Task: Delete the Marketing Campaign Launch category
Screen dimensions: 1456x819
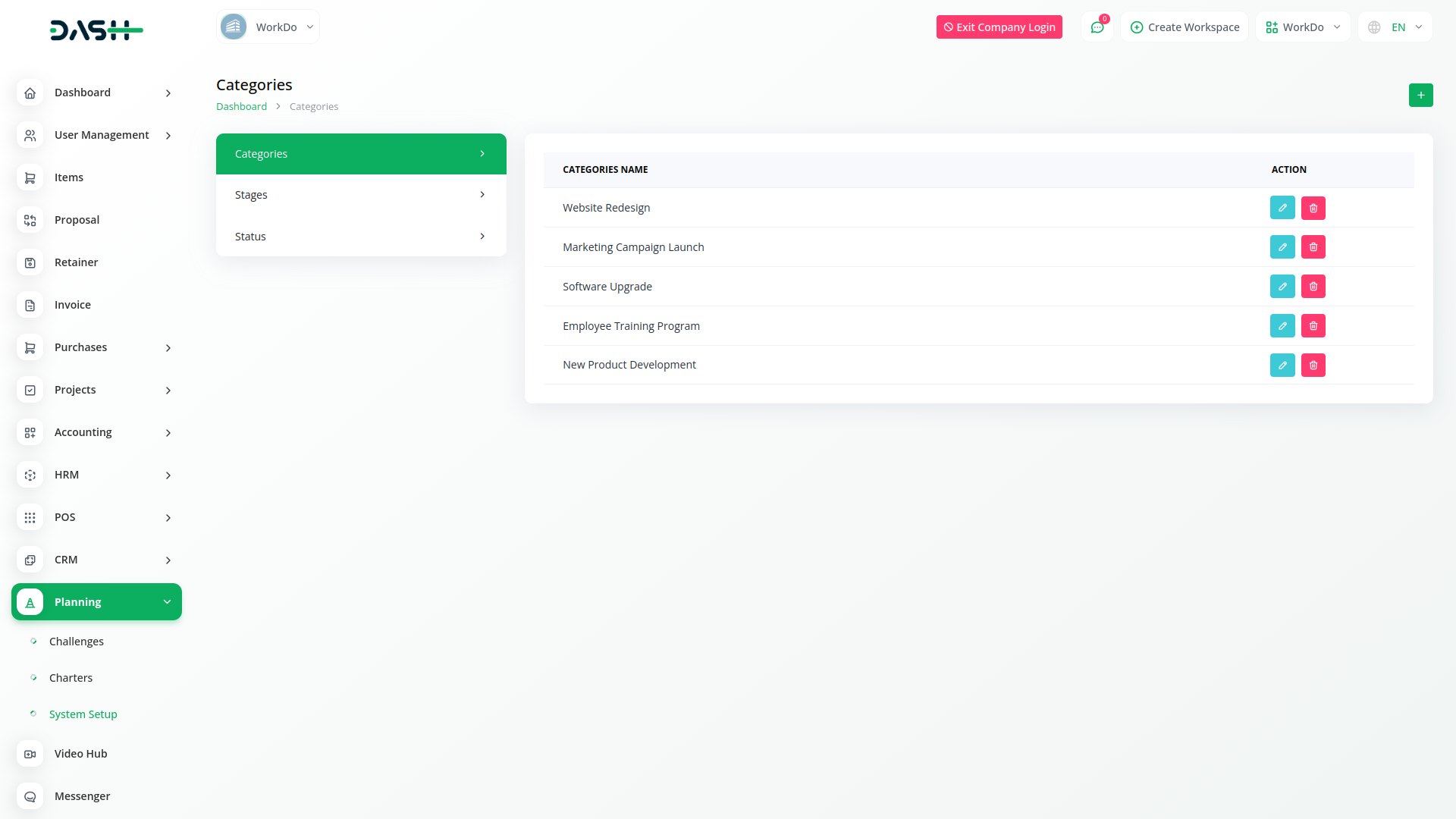Action: [1313, 247]
